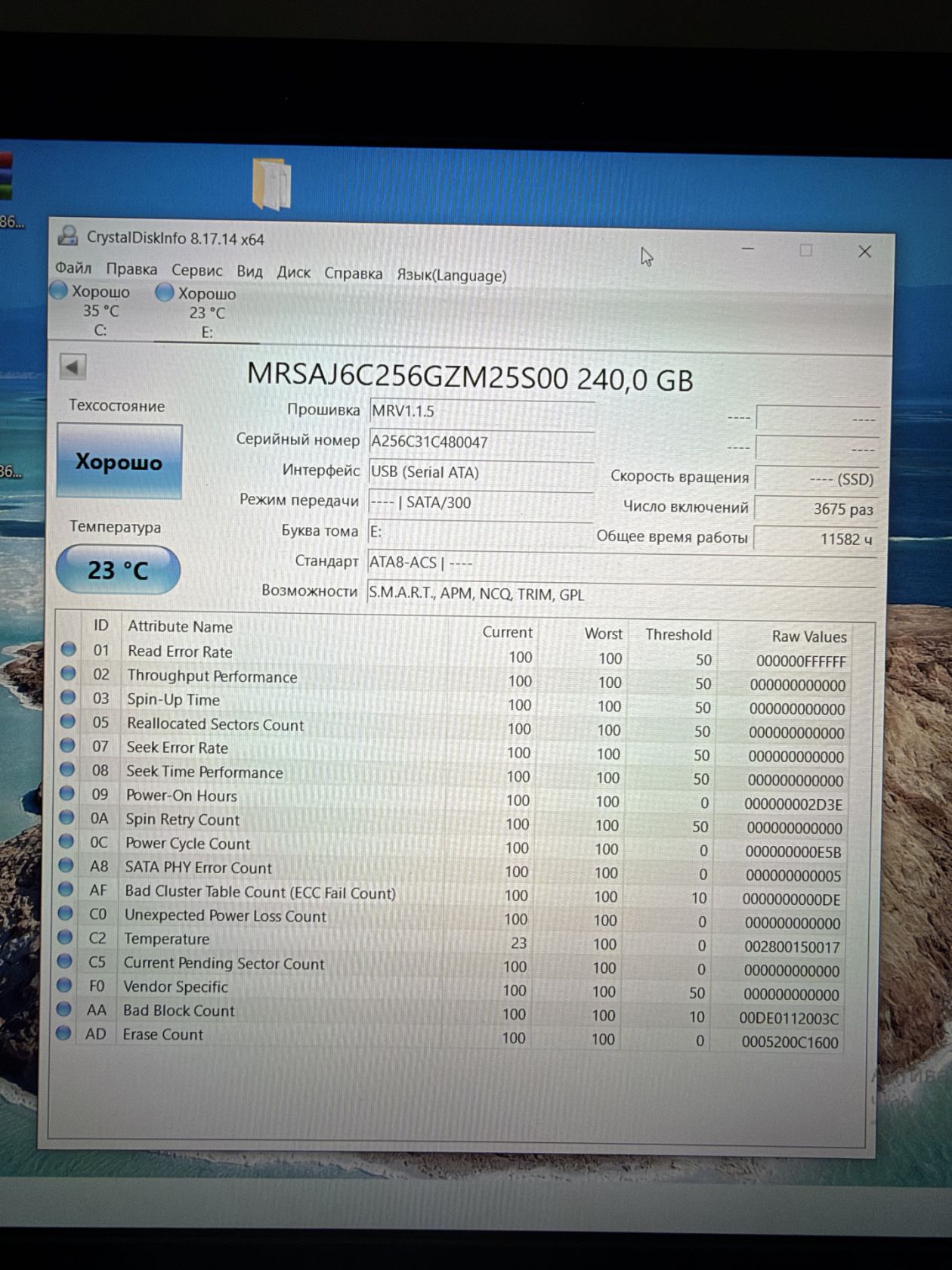The width and height of the screenshot is (952, 1270).
Task: Click the total hours field 11582 ч
Action: click(x=816, y=539)
